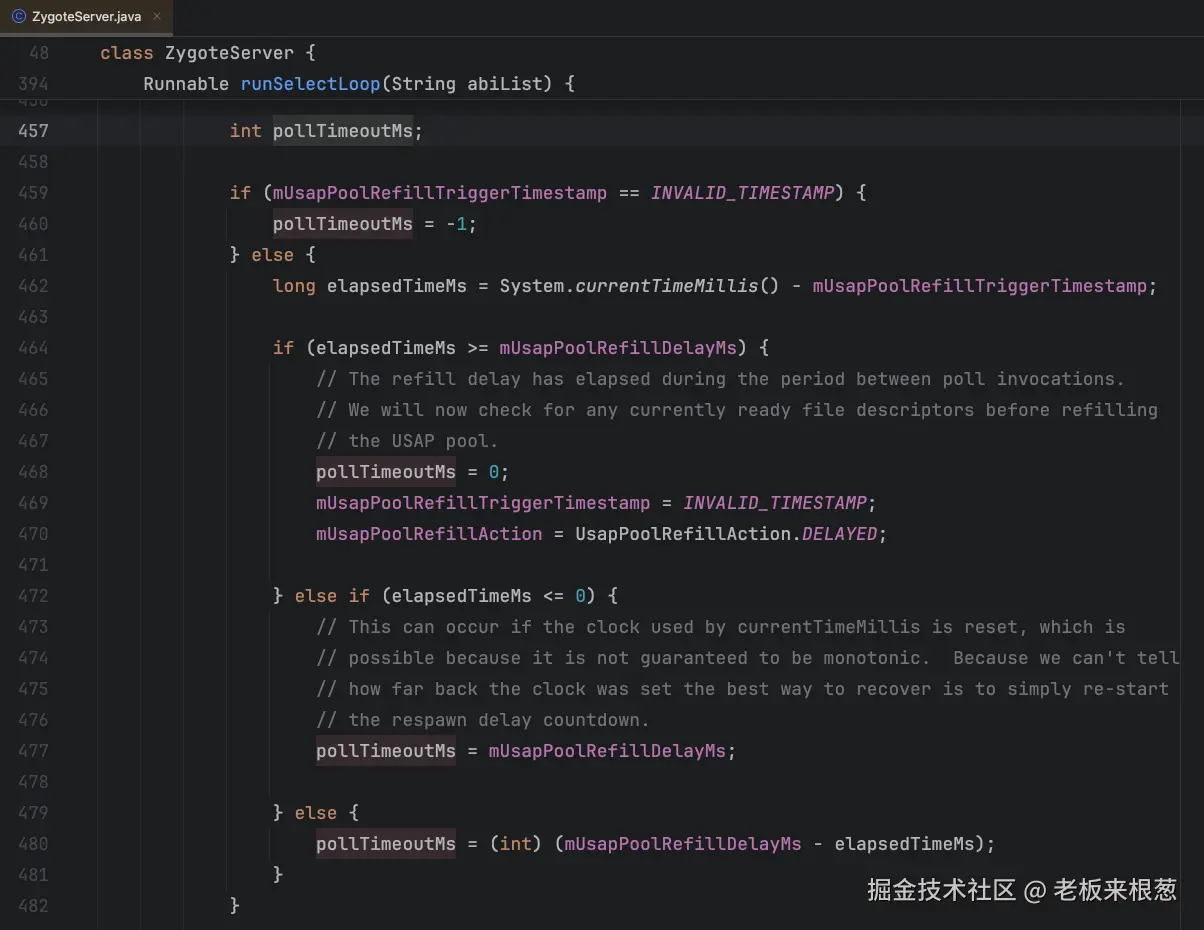Click mUsapPoolRefillDelayMs on line 477
The height and width of the screenshot is (930, 1204).
607,751
